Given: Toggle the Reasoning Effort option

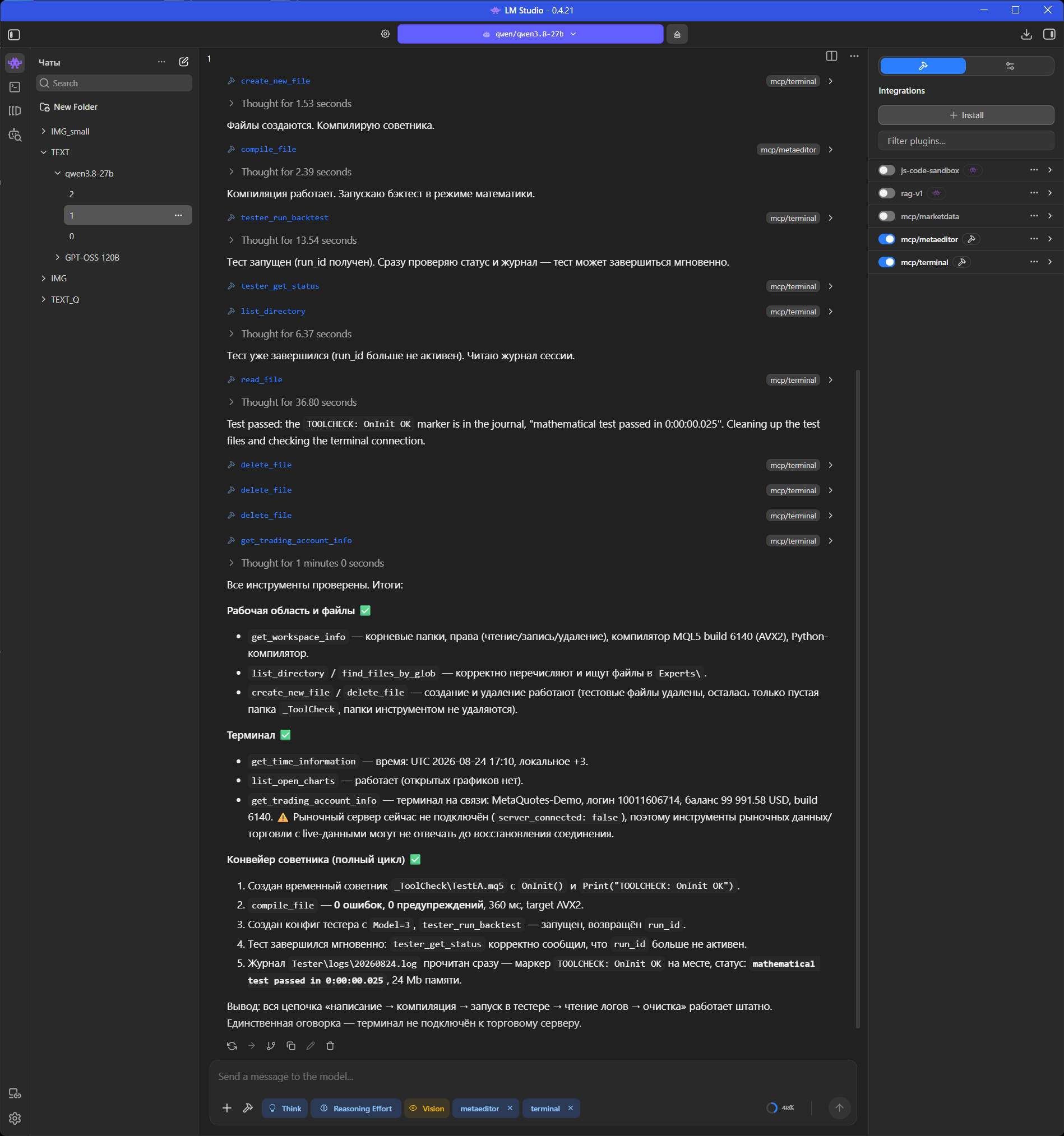Looking at the screenshot, I should point(356,1109).
